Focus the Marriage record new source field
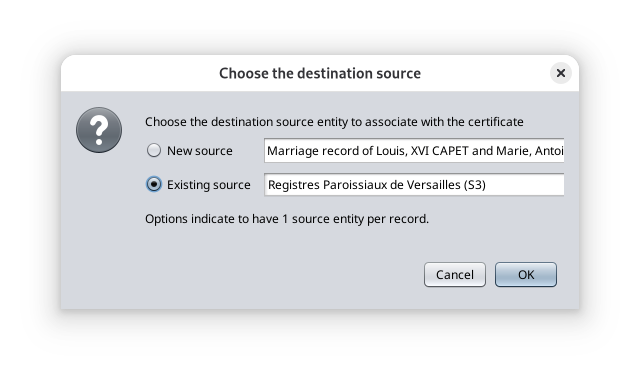 coord(414,151)
